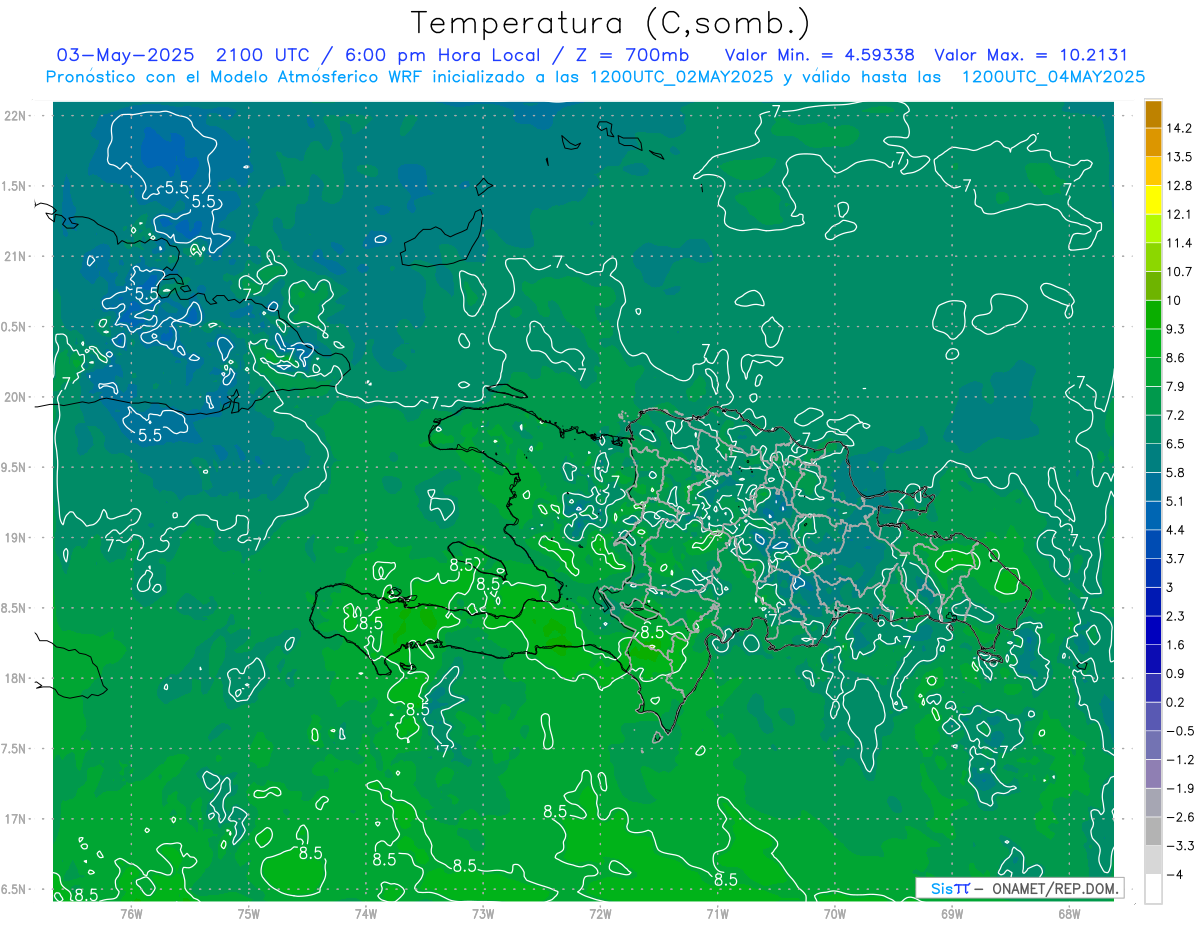Click the "18N" latitude axis label
1200x927 pixels.
click(x=16, y=679)
